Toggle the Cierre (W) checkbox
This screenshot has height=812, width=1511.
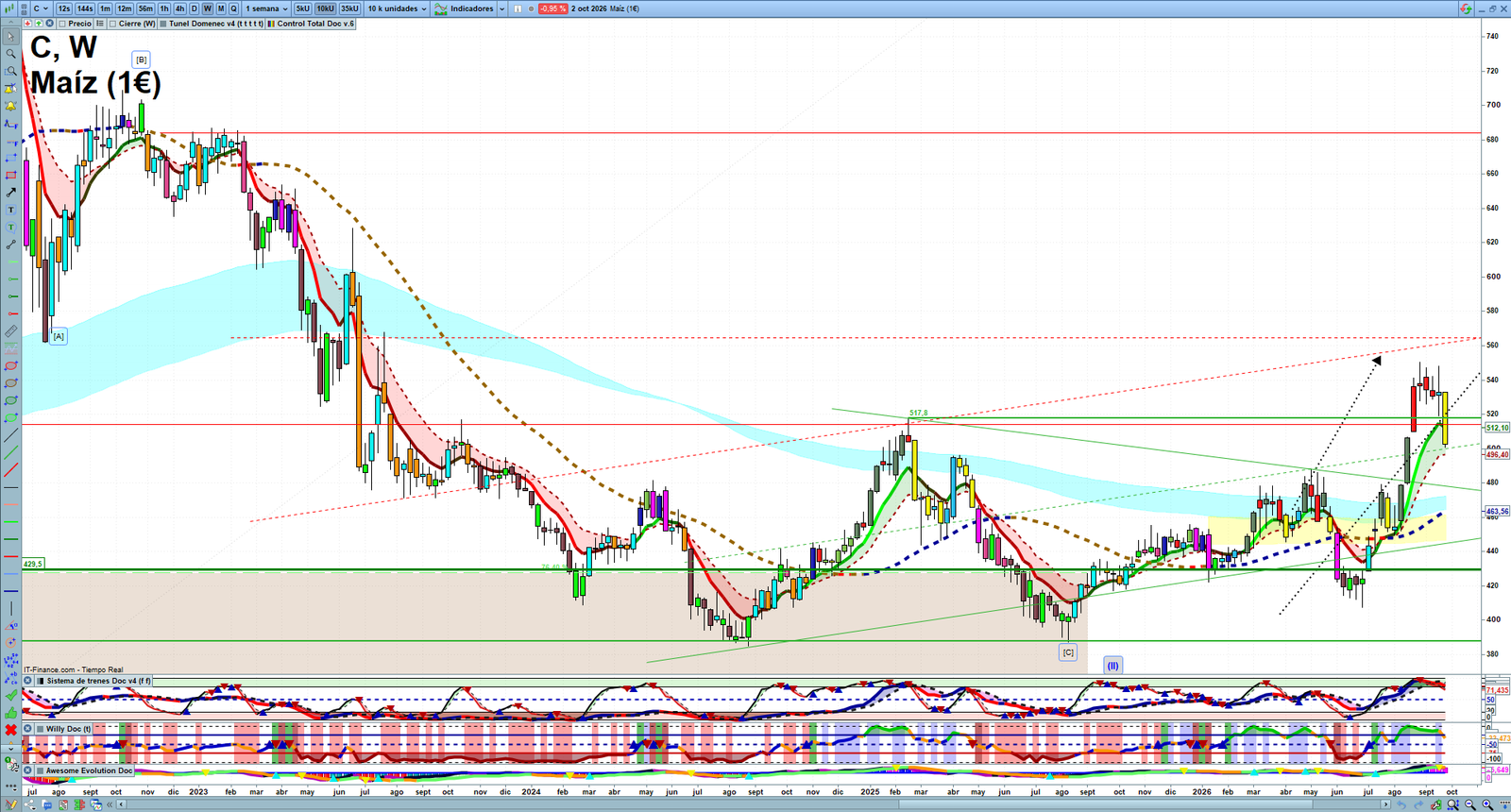pos(113,24)
